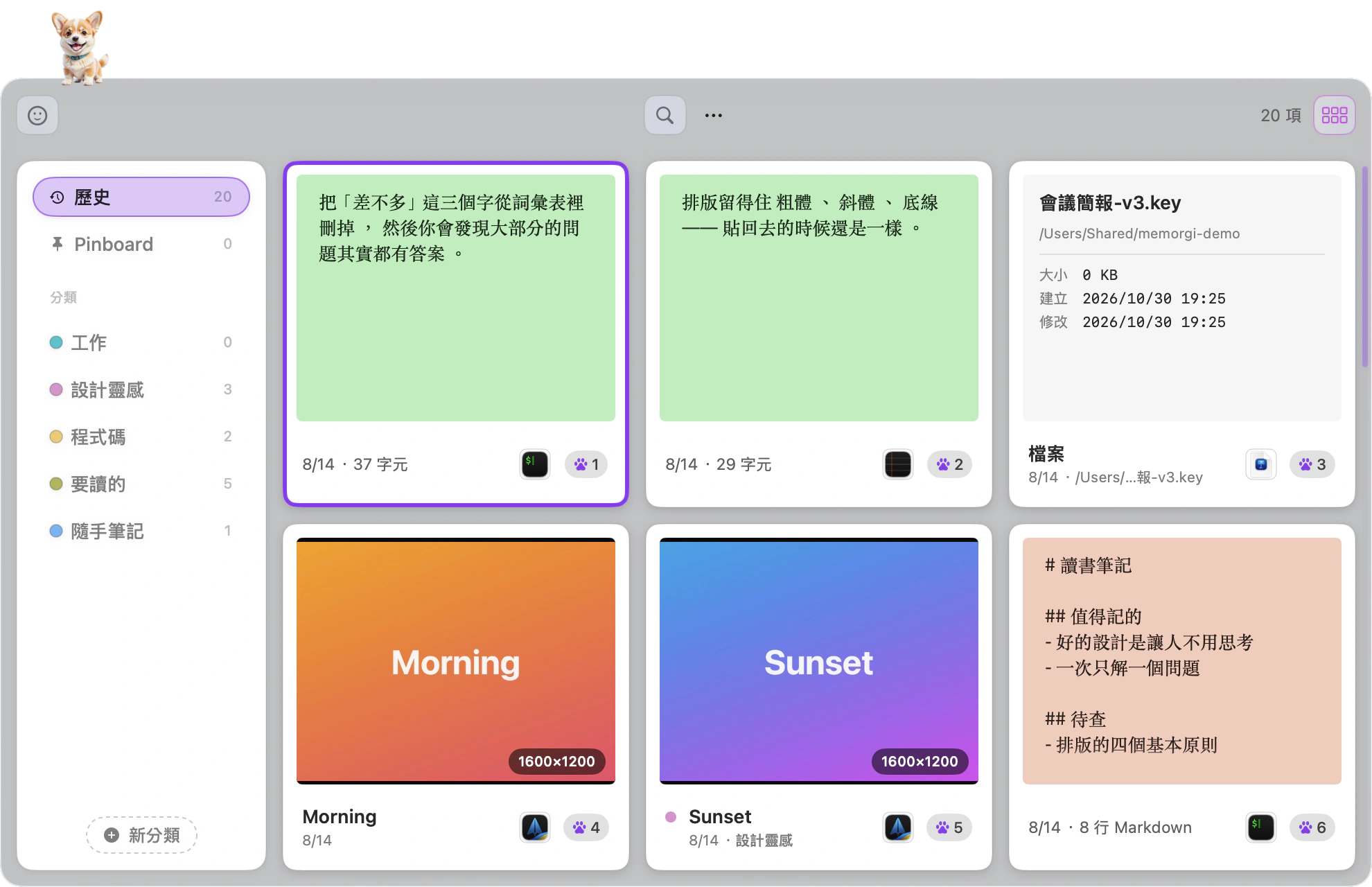The width and height of the screenshot is (1372, 887).
Task: Add a new category with 新分類
Action: point(141,835)
